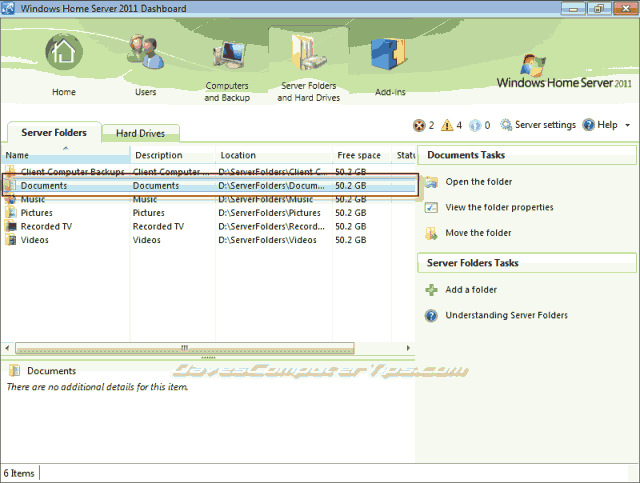
Task: Click the Videos row 50.2 GB value
Action: click(x=351, y=240)
